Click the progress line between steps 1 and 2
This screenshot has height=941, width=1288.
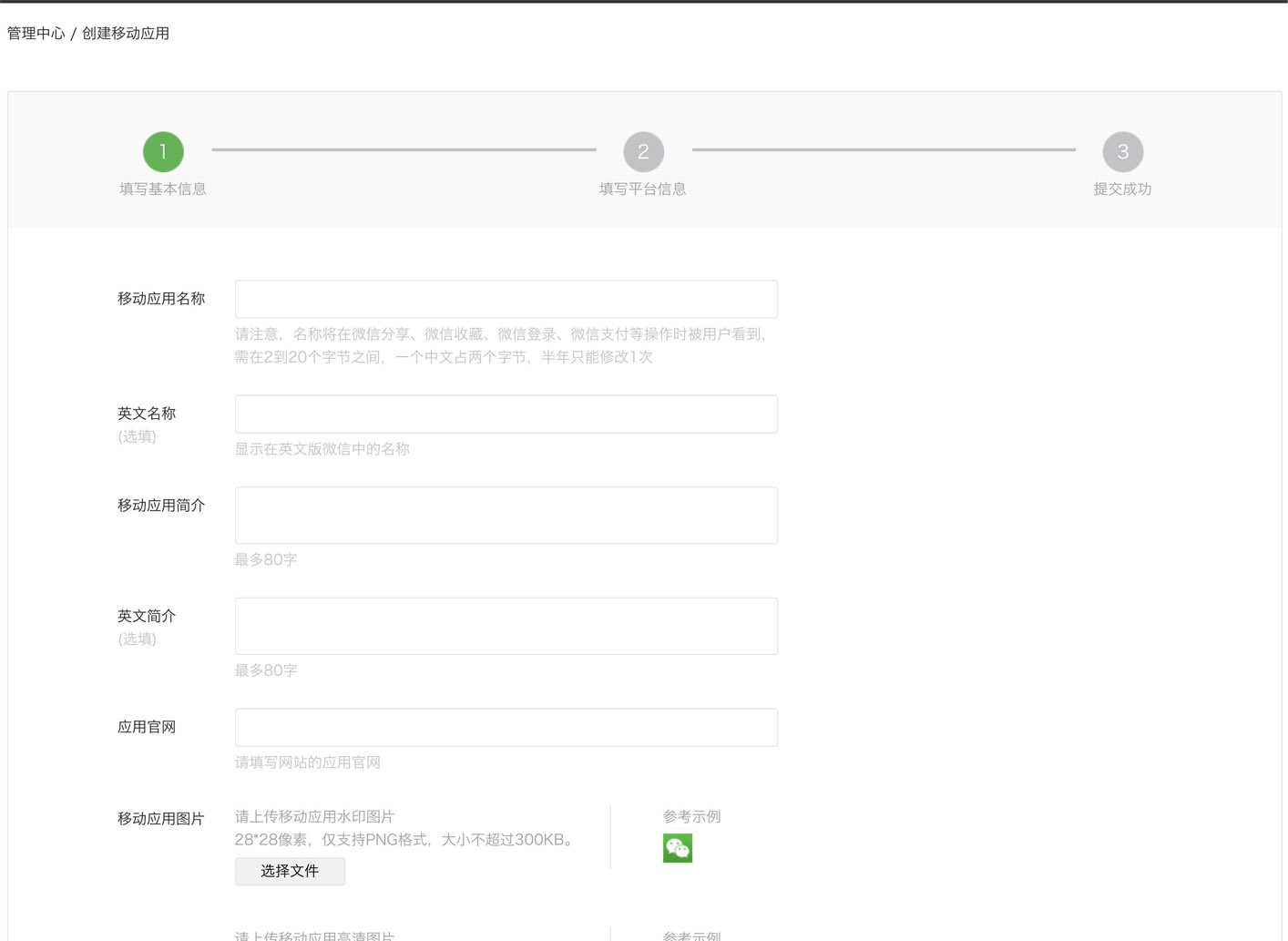click(404, 149)
